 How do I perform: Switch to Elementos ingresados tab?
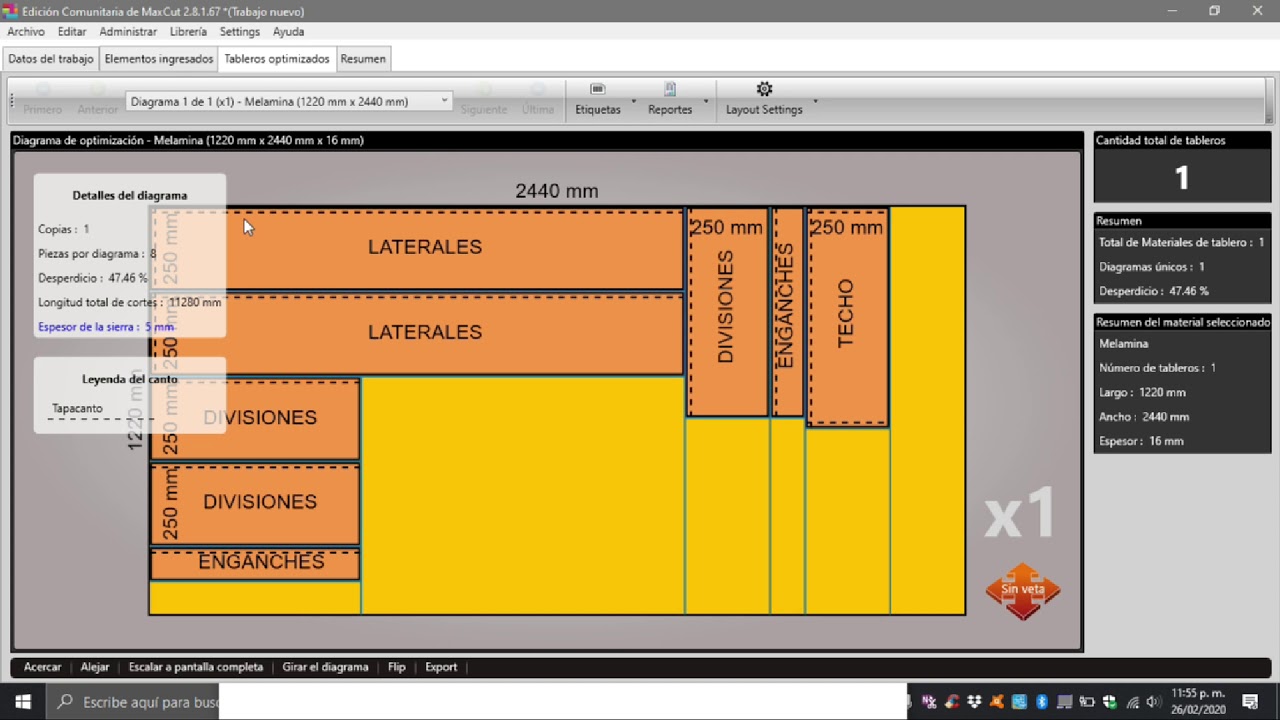159,59
